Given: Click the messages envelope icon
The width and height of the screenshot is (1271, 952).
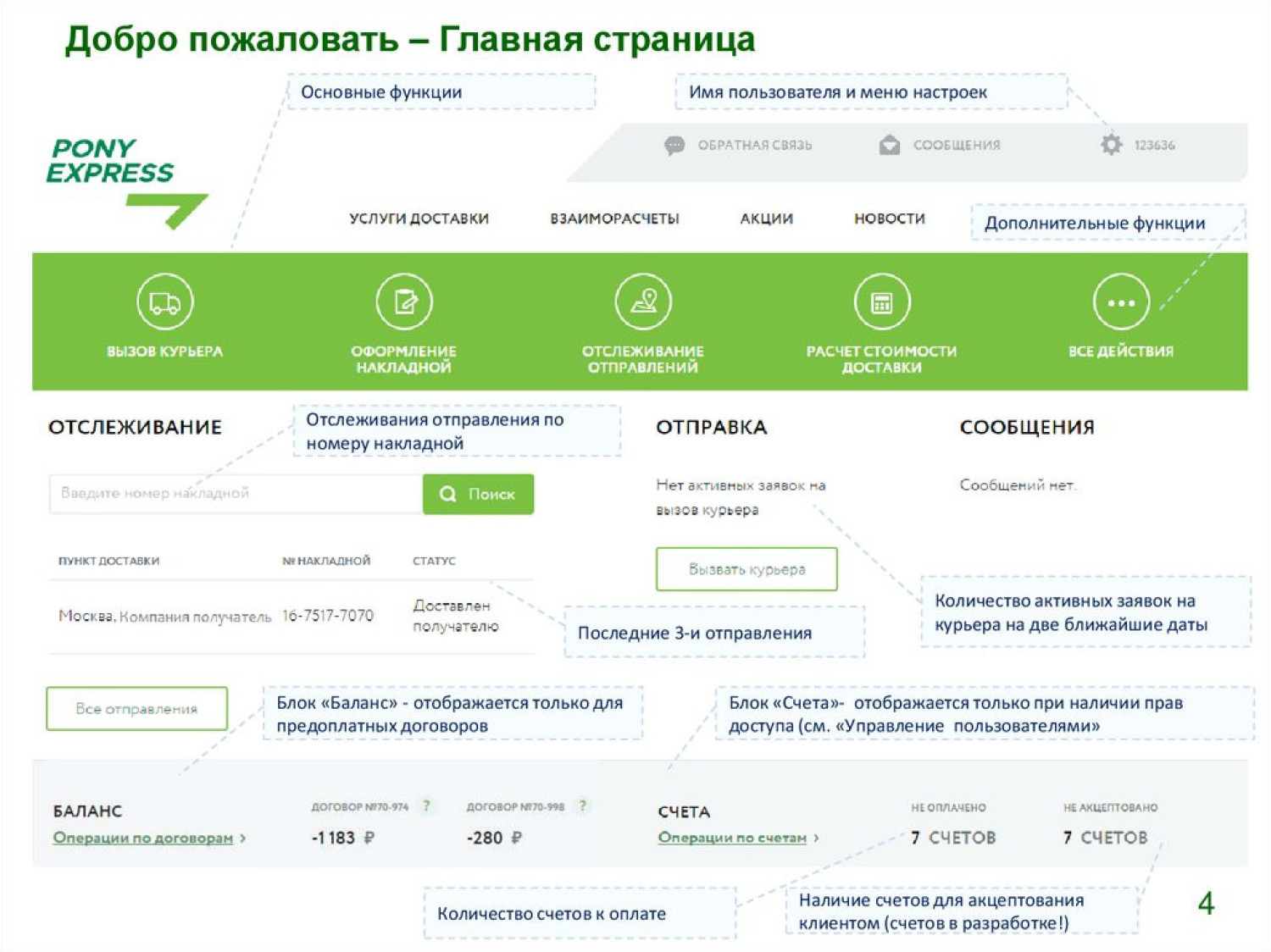Looking at the screenshot, I should 890,146.
